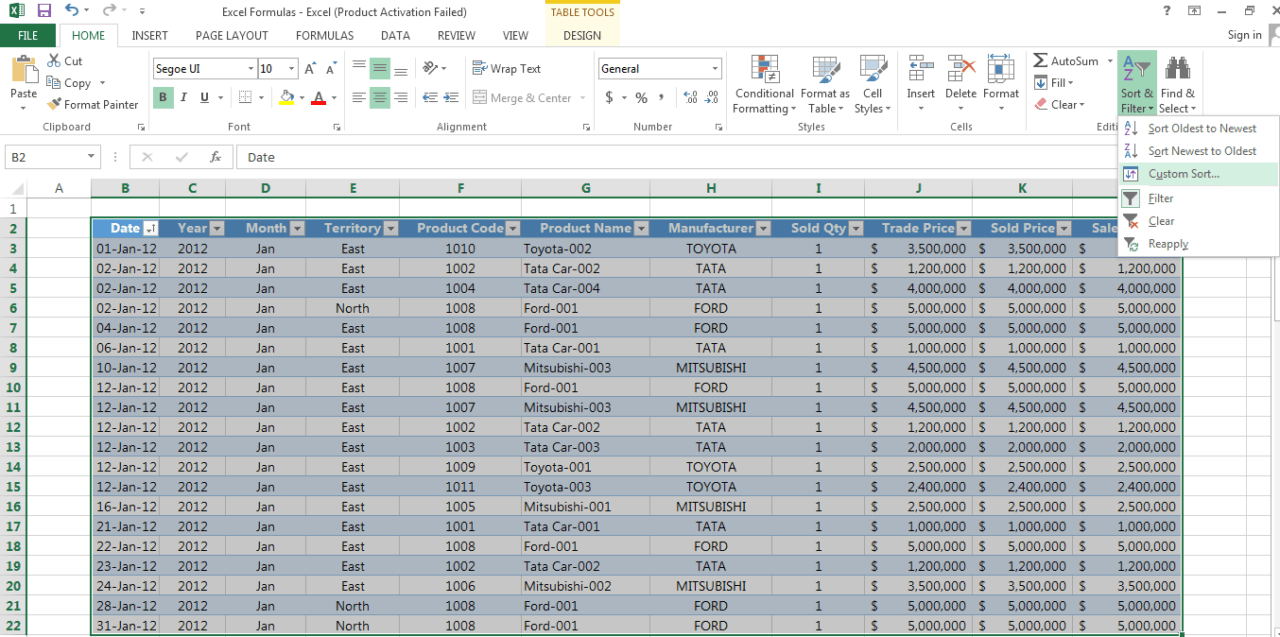Open Conditional Formatting
Image resolution: width=1280 pixels, height=637 pixels.
point(764,84)
